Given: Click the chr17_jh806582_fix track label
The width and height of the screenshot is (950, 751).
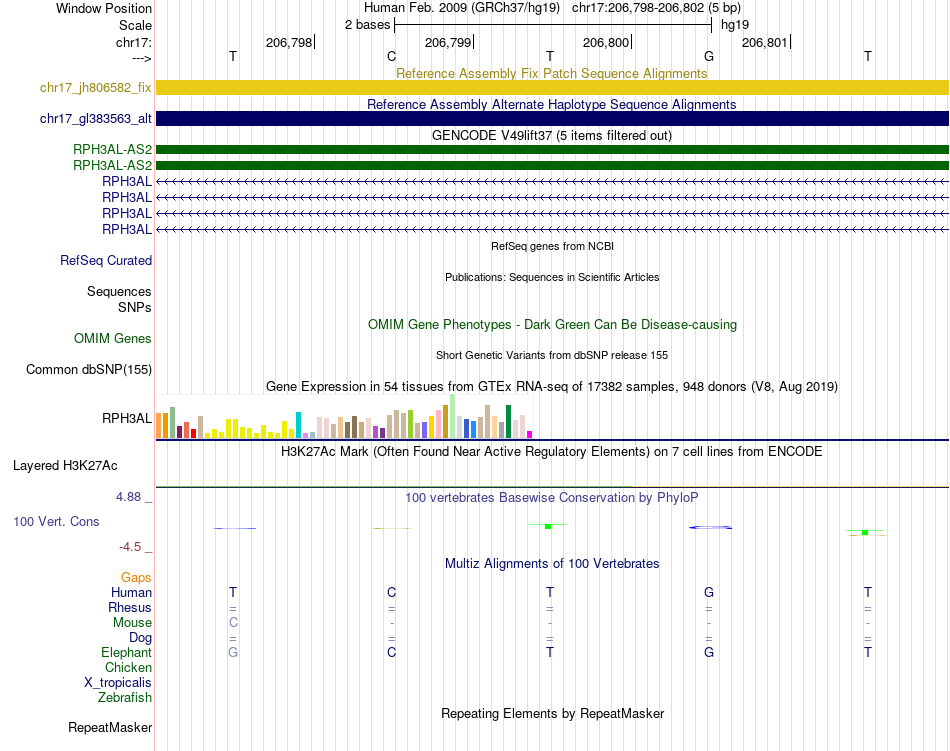Looking at the screenshot, I should 96,87.
